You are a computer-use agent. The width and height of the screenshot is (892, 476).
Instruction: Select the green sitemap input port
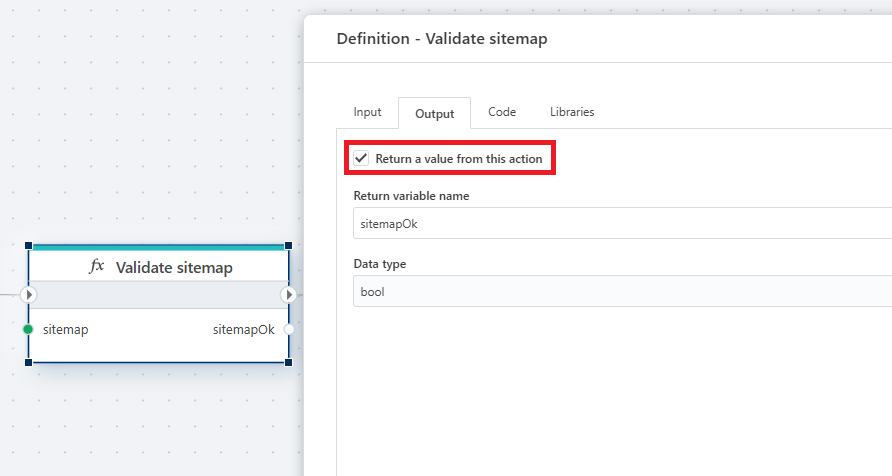click(x=28, y=329)
